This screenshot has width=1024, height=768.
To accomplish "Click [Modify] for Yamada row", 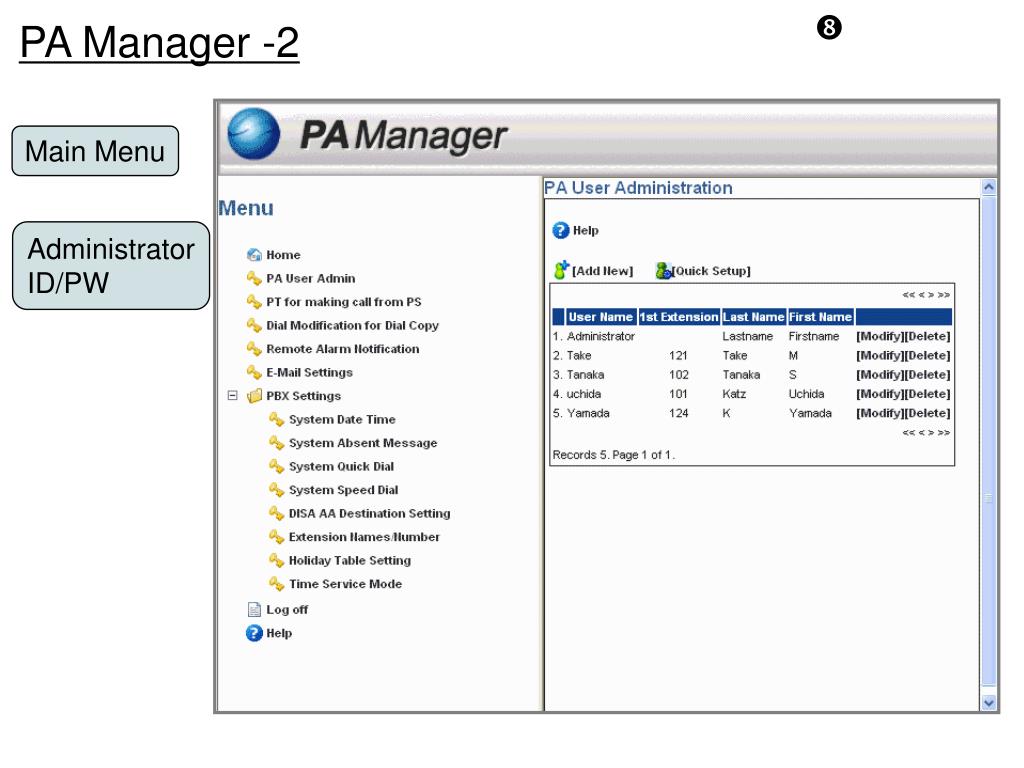I will tap(880, 413).
